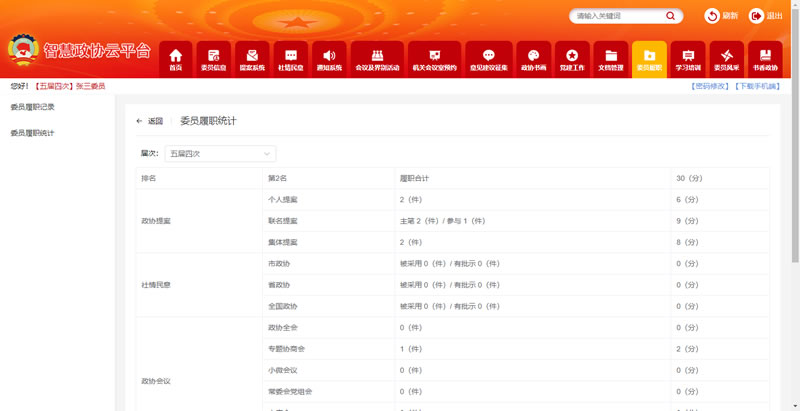Click the 退出 logout button
The width and height of the screenshot is (800, 411).
(765, 16)
